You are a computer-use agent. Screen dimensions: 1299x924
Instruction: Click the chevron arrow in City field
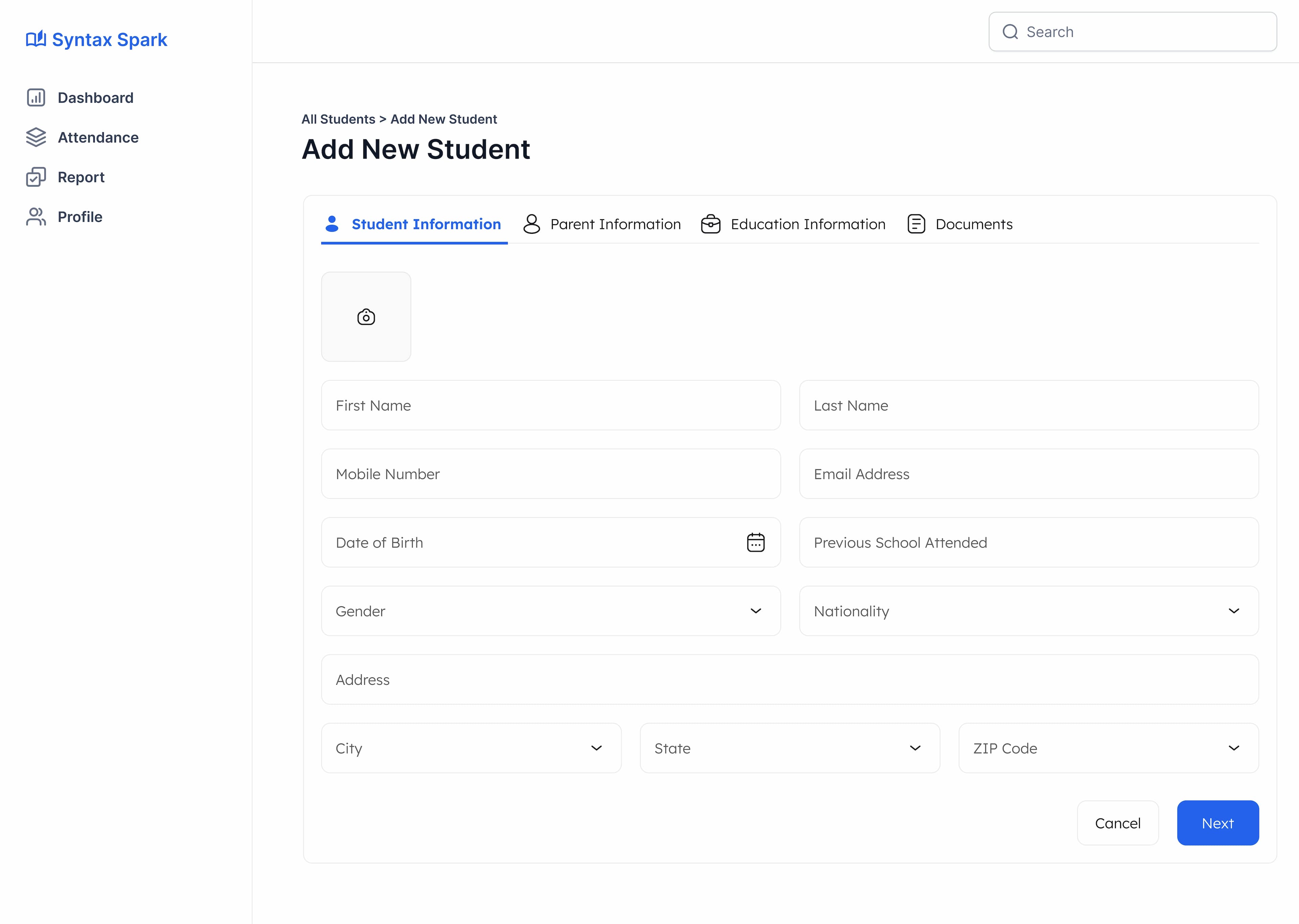tap(596, 748)
